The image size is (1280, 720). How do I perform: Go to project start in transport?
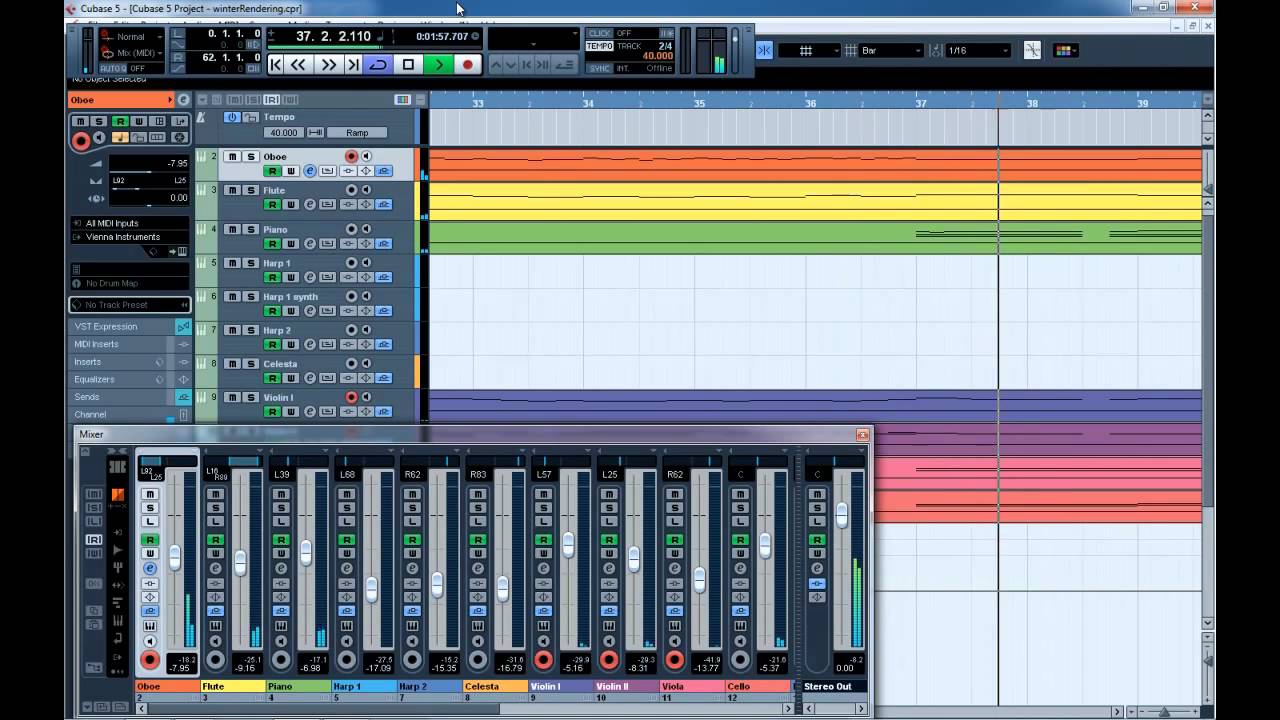point(277,64)
